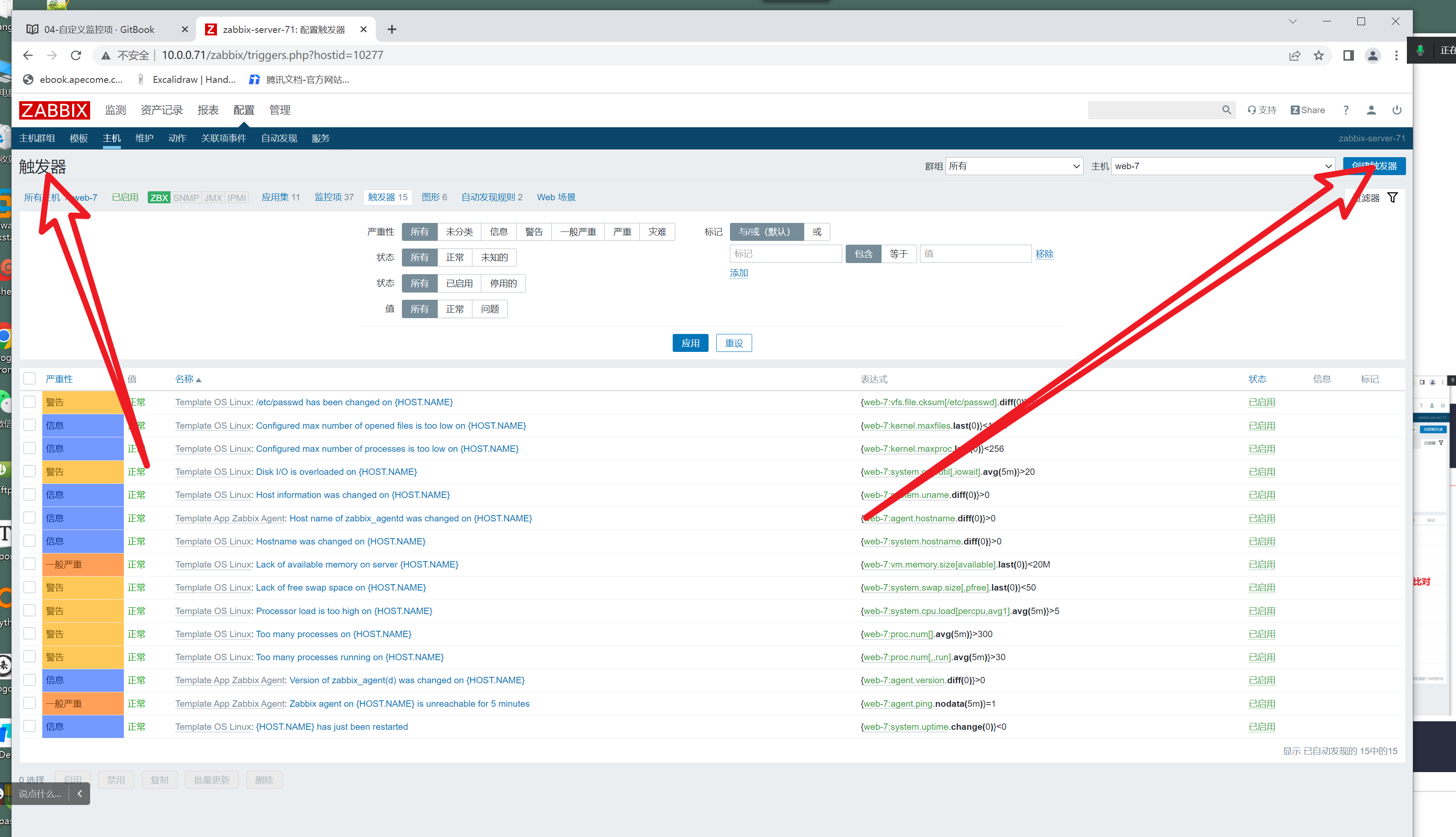Check the Disk I/O overloaded trigger row
This screenshot has width=1456, height=837.
[x=29, y=471]
